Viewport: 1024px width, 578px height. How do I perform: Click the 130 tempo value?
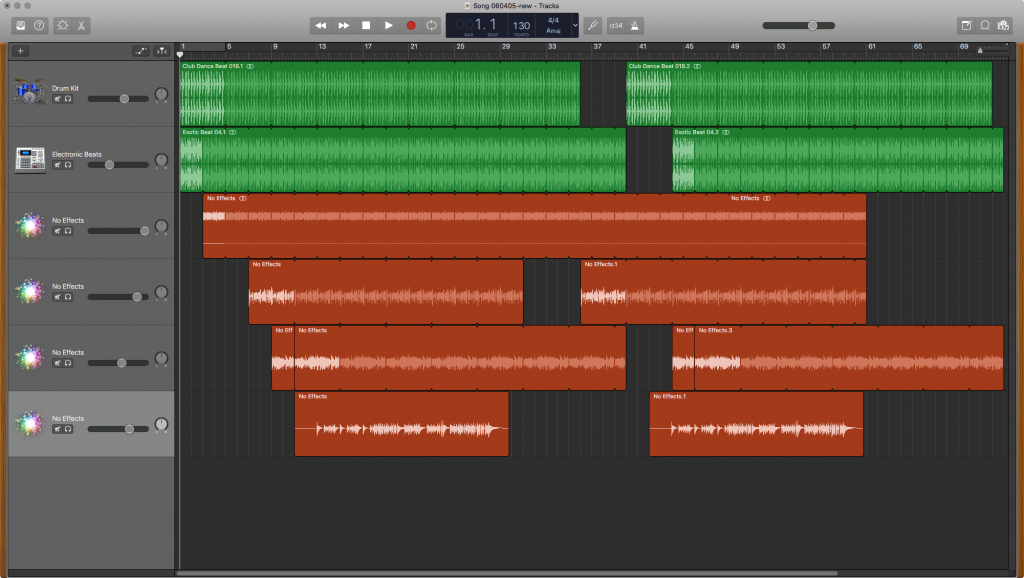[521, 25]
